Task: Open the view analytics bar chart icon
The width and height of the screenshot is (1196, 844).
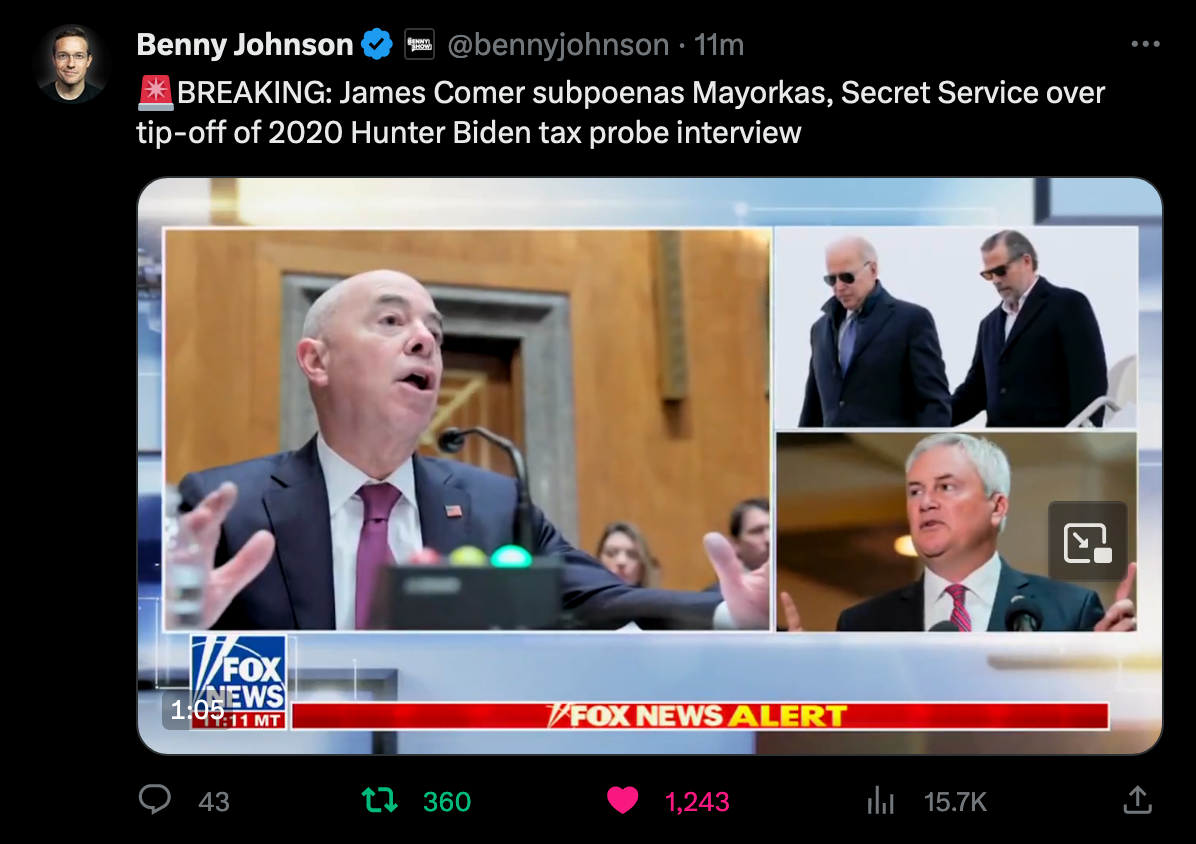Action: (x=880, y=801)
